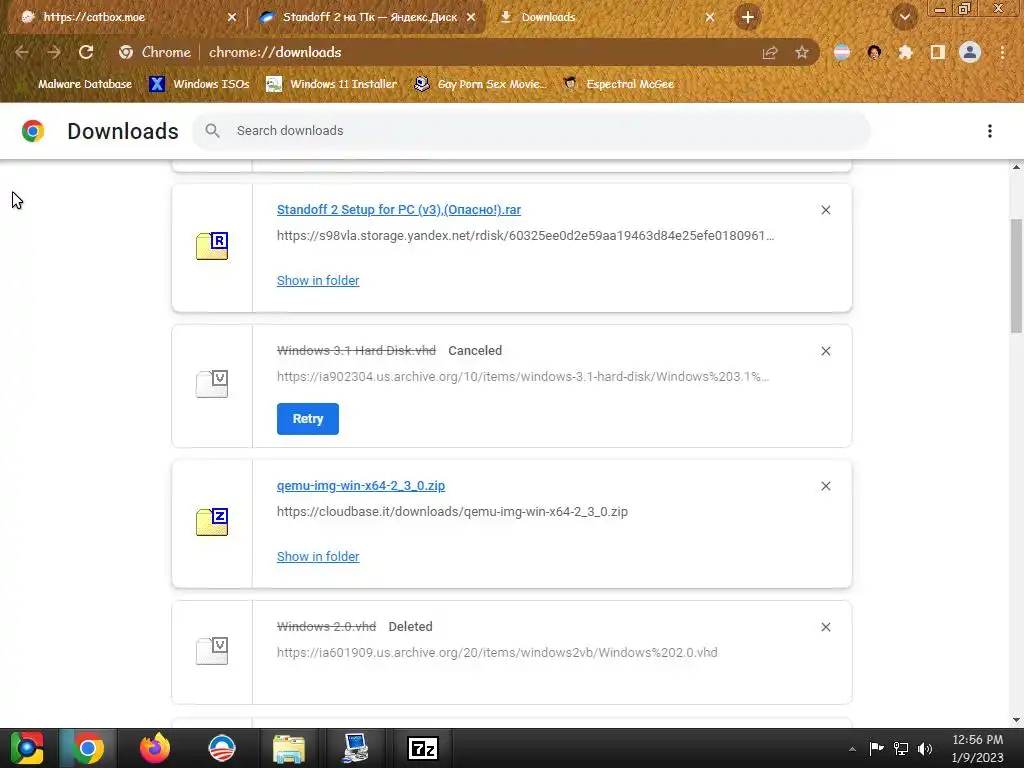Click the round-face extension icon in the toolbar
Image resolution: width=1024 pixels, height=768 pixels.
tap(874, 52)
